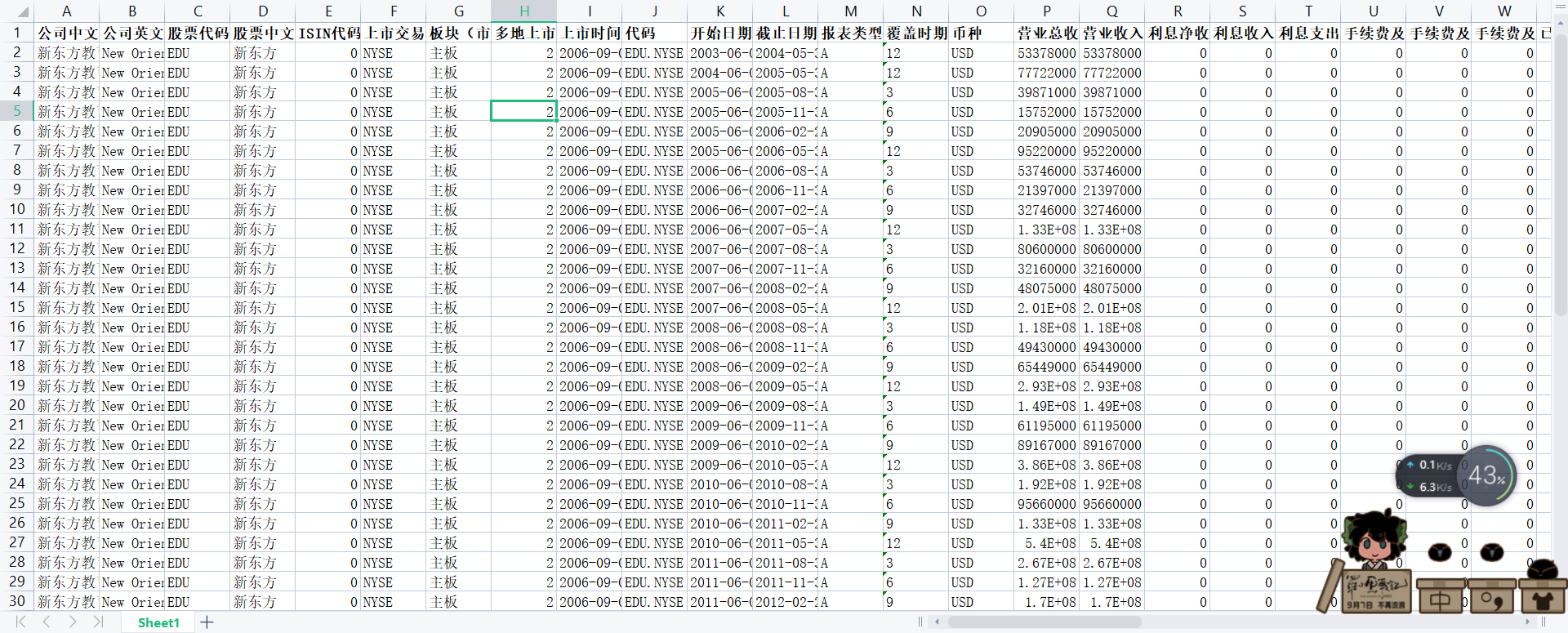
Task: Select cell P2 with value 53378000
Action: [x=1047, y=52]
